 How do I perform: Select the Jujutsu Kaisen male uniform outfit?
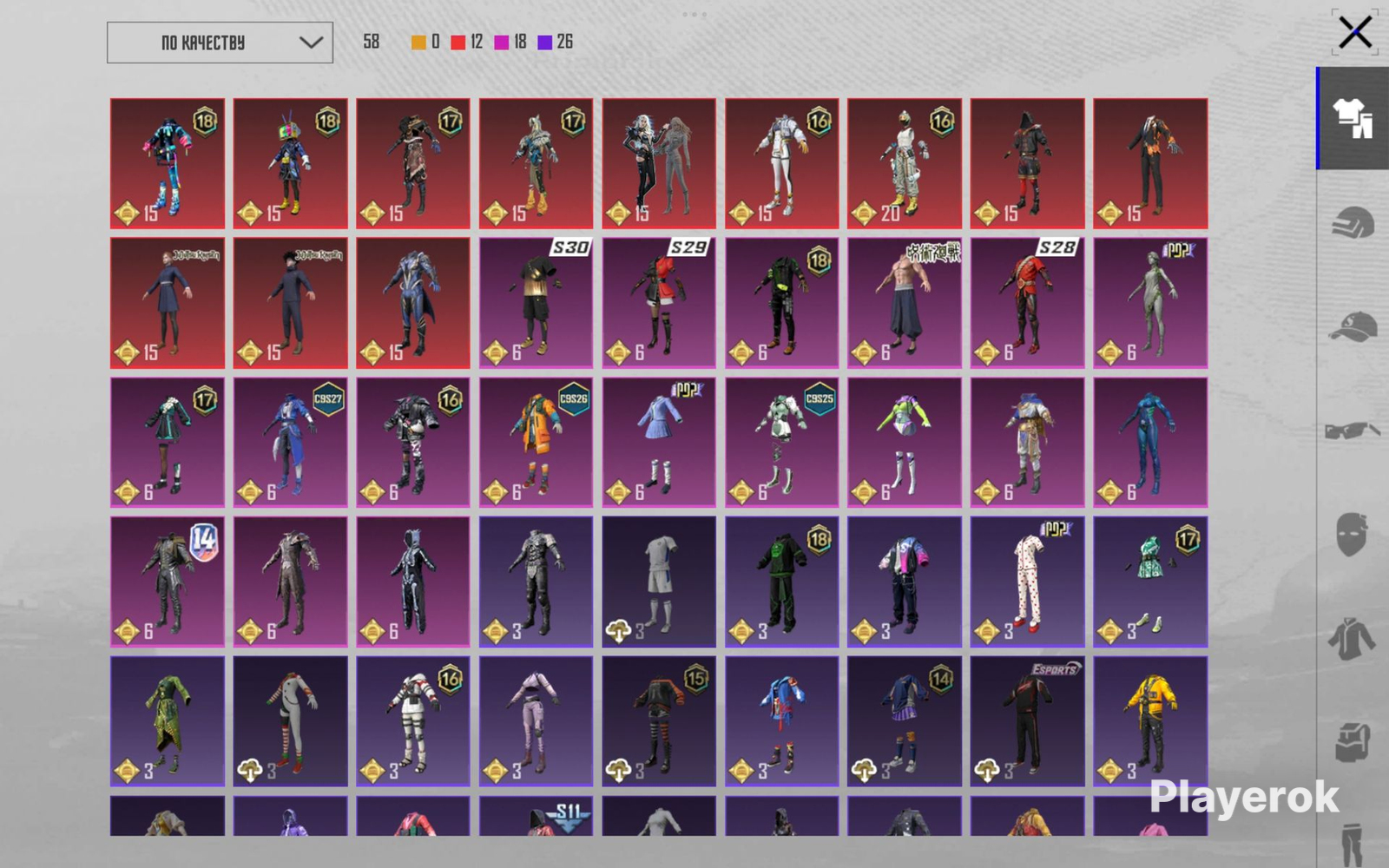pyautogui.click(x=290, y=303)
